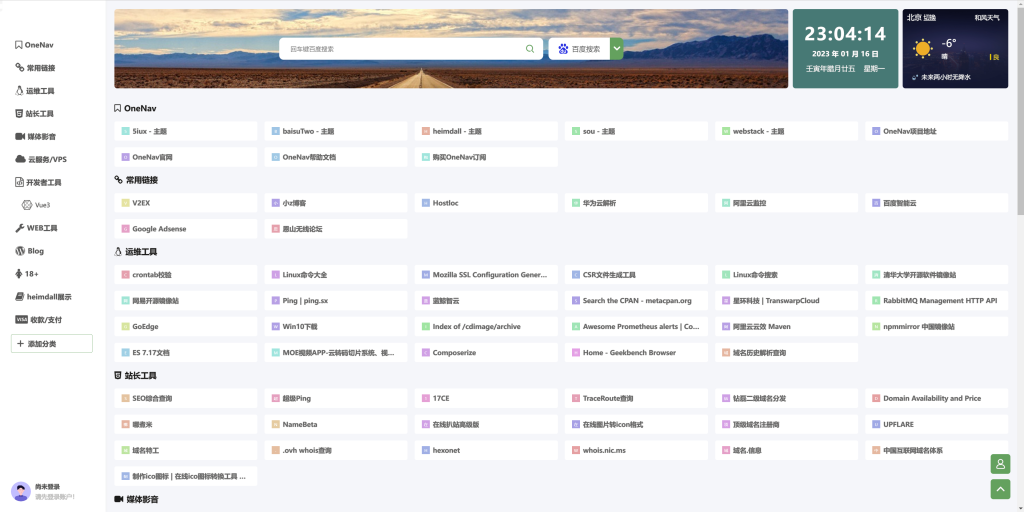Viewport: 1024px width, 512px height.
Task: Open crontab校验 link
Action: pyautogui.click(x=185, y=275)
